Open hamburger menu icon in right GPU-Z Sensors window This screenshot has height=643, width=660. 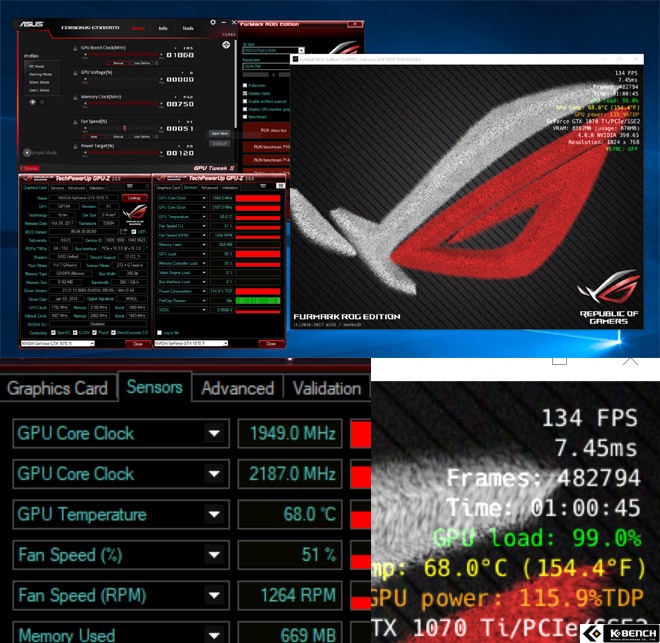click(x=280, y=186)
